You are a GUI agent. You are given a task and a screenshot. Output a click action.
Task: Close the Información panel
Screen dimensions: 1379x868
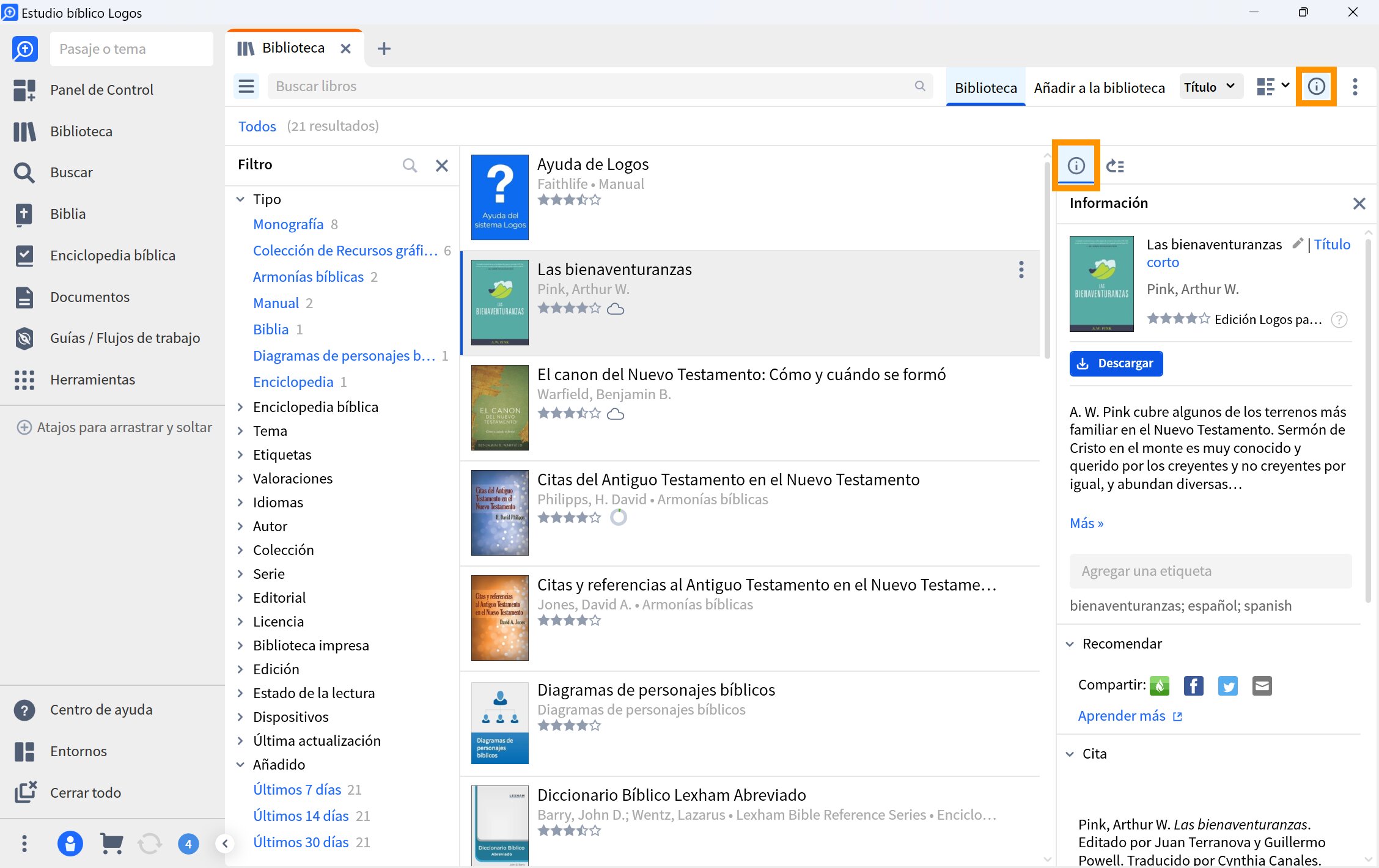pyautogui.click(x=1359, y=204)
